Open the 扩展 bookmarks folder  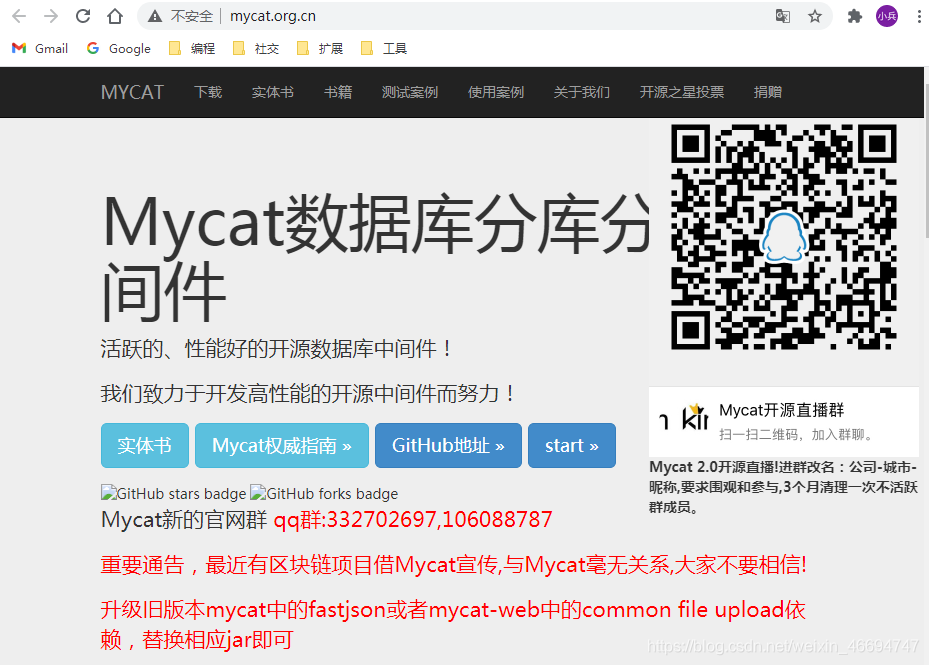[x=320, y=49]
